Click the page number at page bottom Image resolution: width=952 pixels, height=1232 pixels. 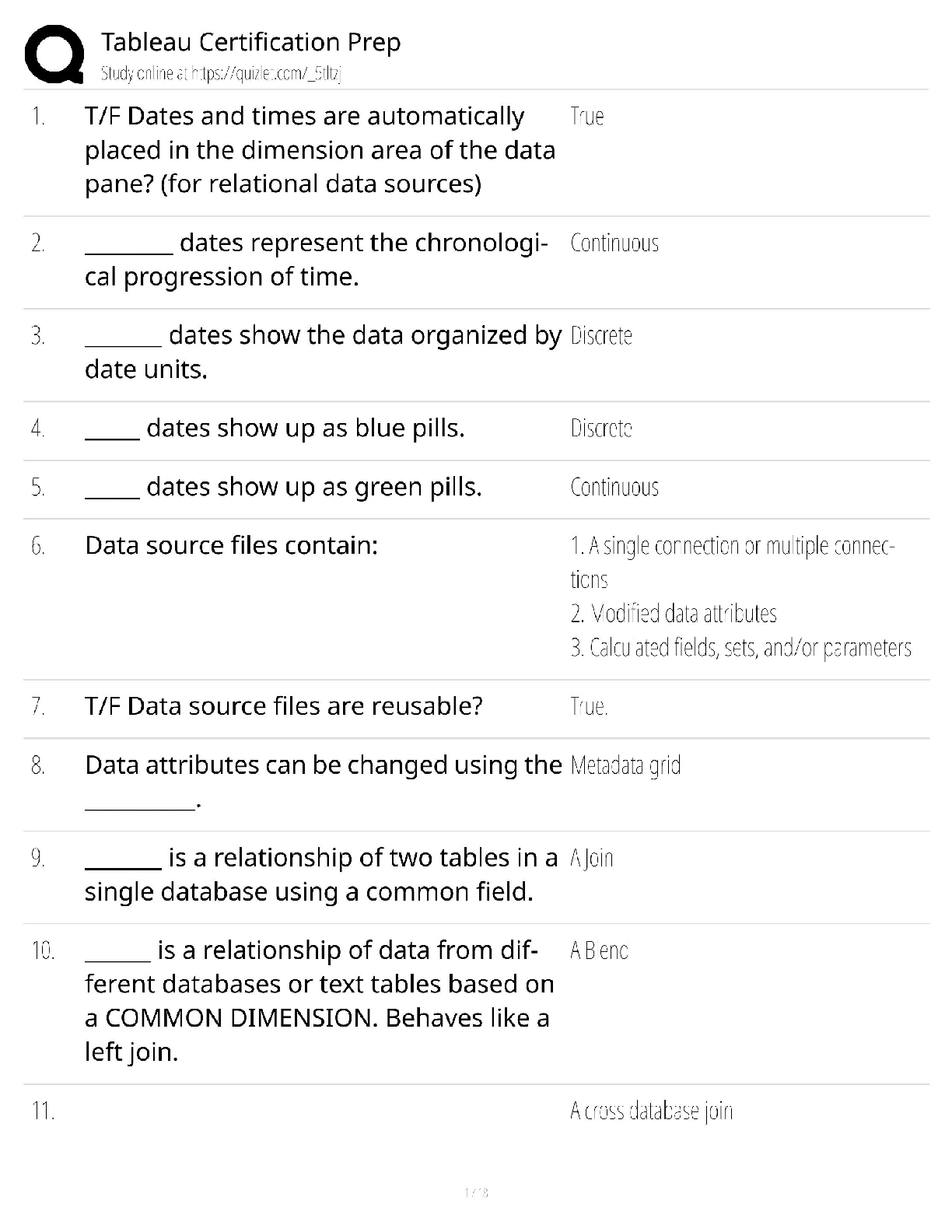click(x=476, y=1192)
